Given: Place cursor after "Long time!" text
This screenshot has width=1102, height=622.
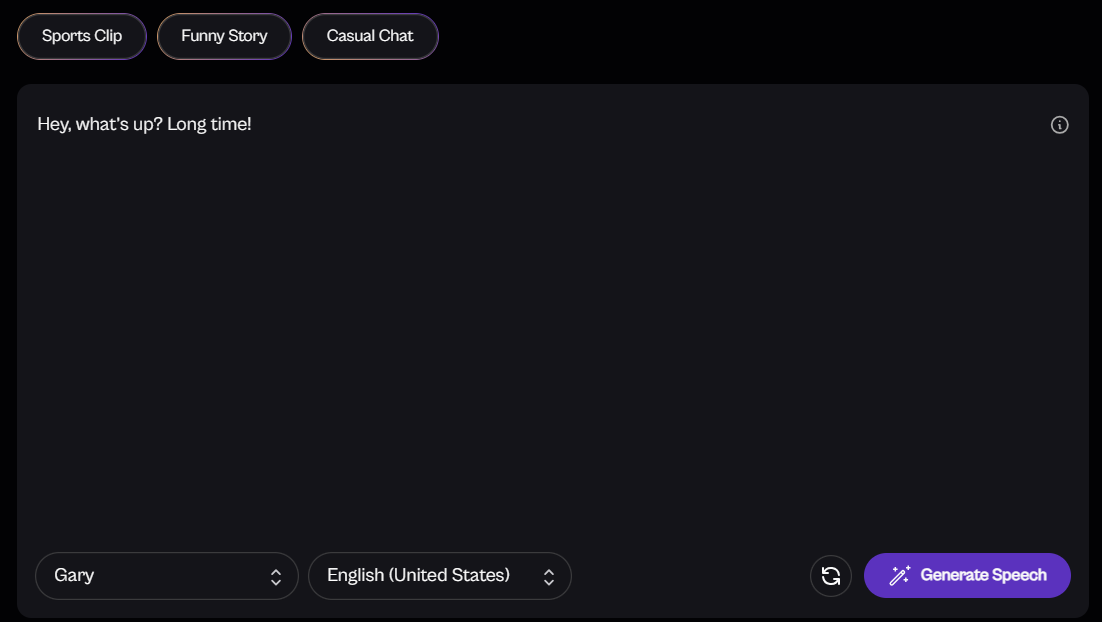Looking at the screenshot, I should [x=253, y=125].
